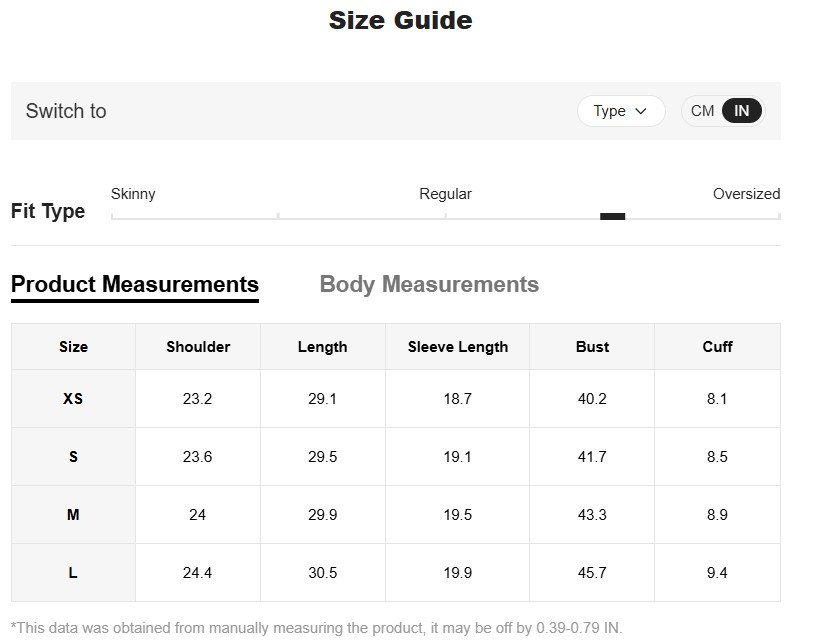Select the L size row label
The width and height of the screenshot is (835, 643).
(73, 573)
